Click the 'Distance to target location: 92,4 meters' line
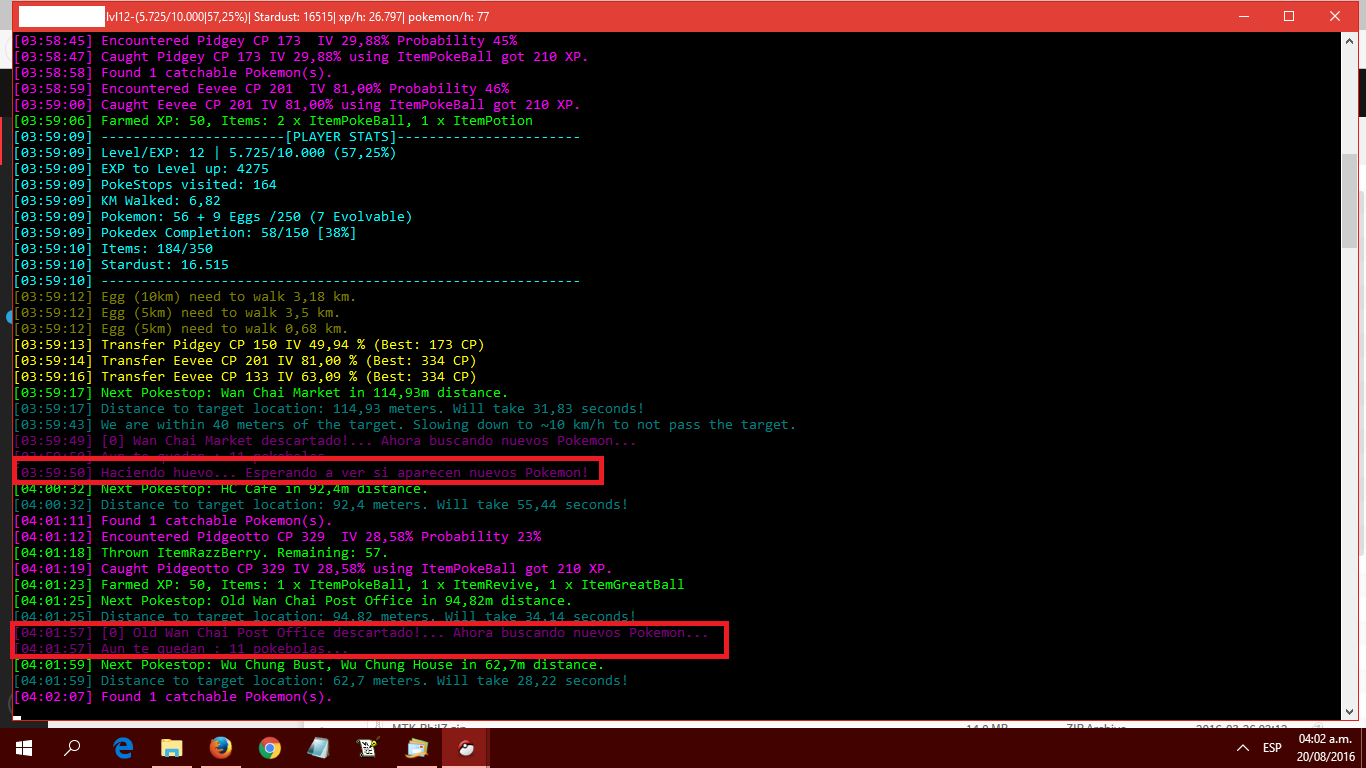This screenshot has width=1366, height=768. click(321, 505)
